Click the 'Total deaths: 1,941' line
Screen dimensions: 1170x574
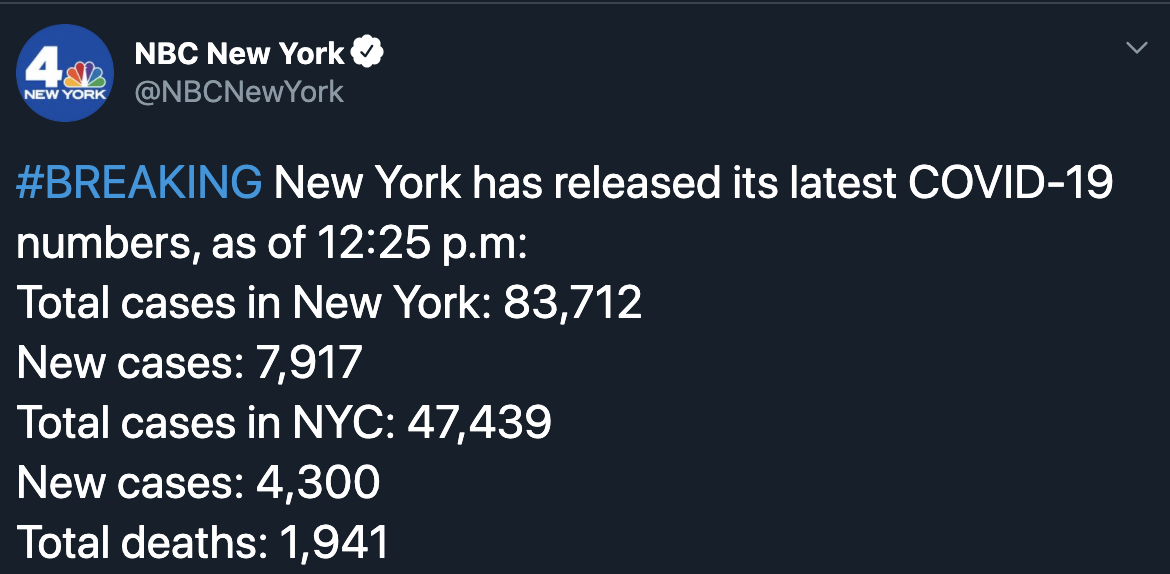tap(202, 542)
